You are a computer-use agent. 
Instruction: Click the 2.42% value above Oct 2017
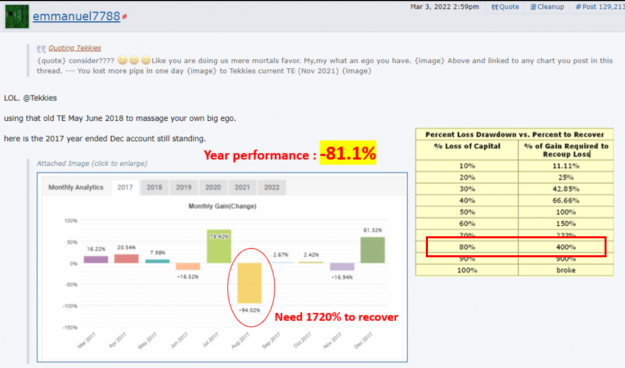(x=311, y=255)
